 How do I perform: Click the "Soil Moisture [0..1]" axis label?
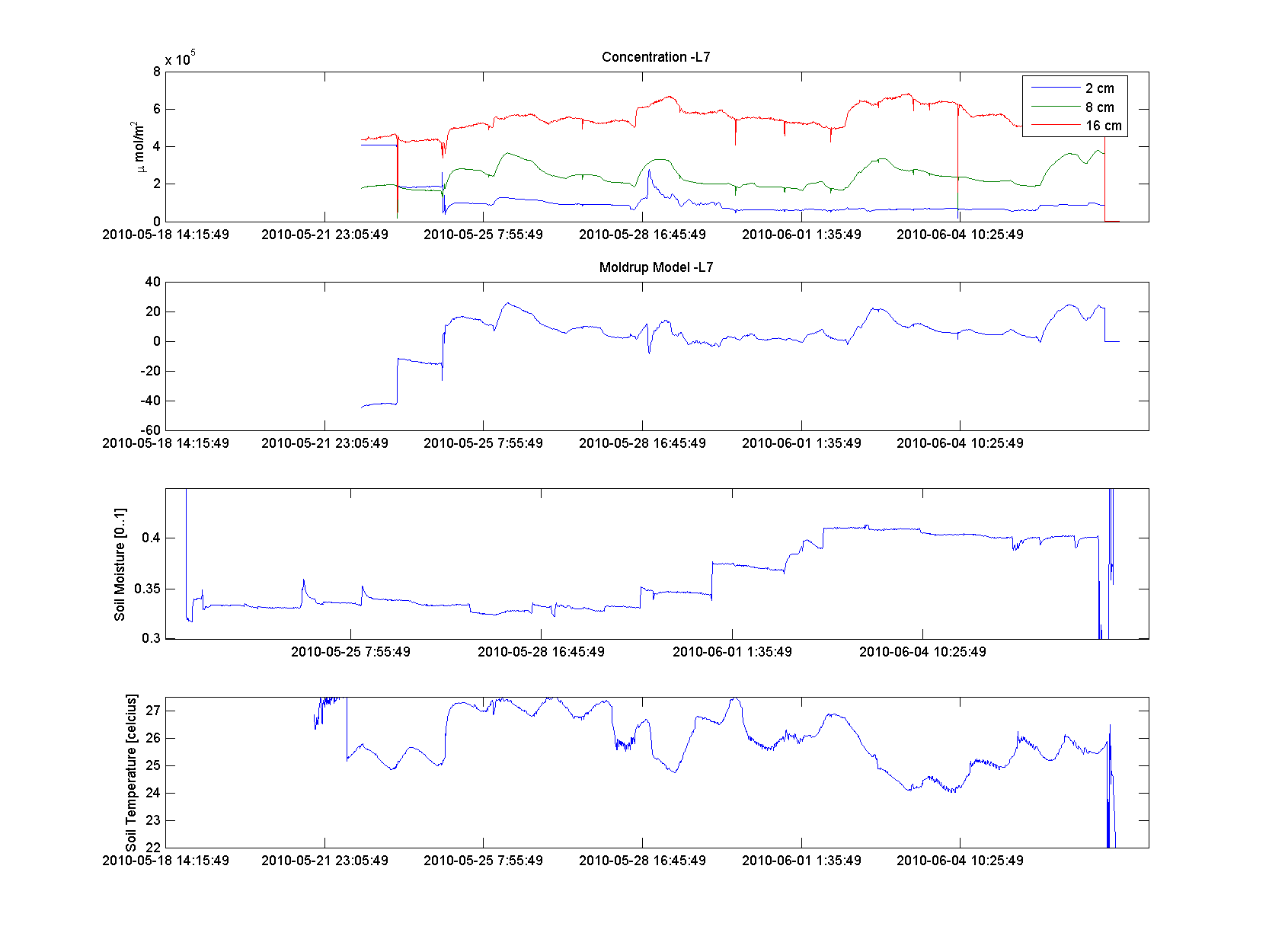click(x=120, y=564)
